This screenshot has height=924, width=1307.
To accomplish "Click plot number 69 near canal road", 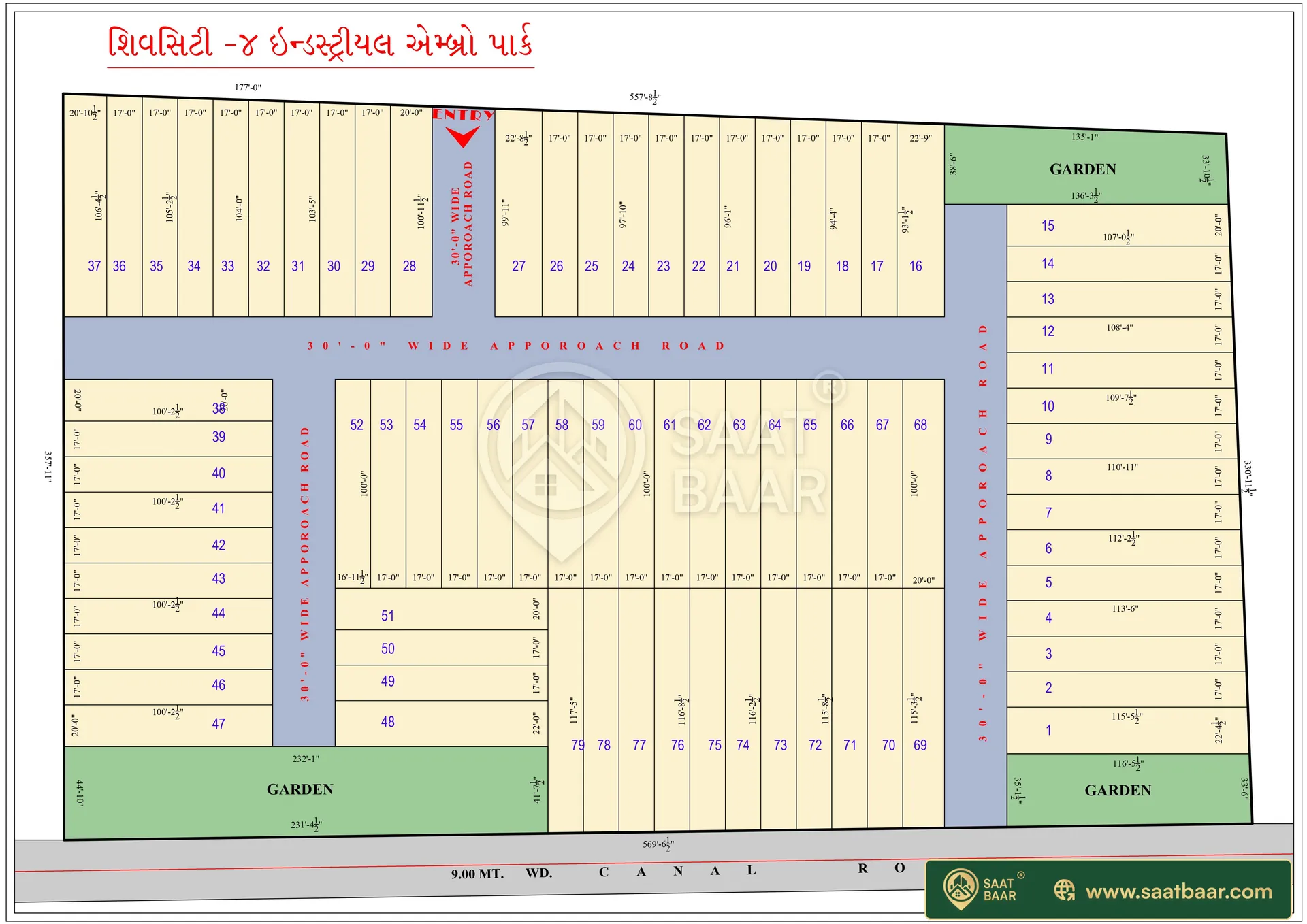I will (x=920, y=745).
